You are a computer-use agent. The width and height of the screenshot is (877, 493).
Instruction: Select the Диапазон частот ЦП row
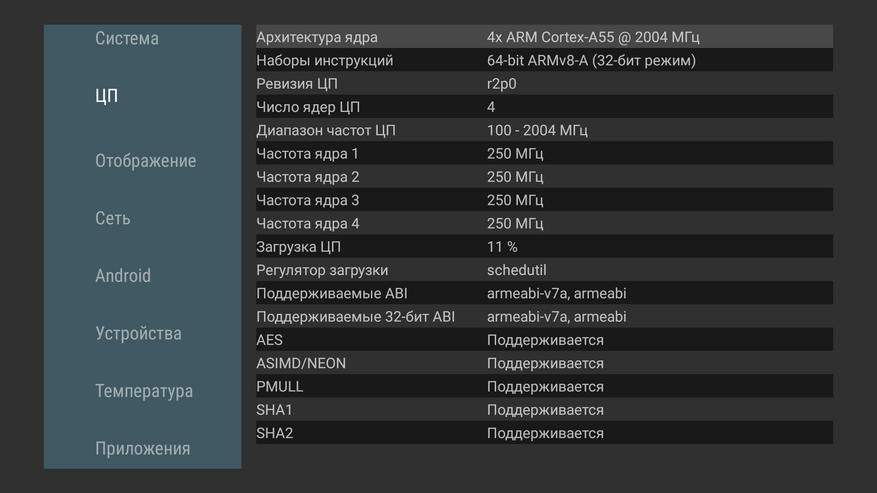[544, 130]
